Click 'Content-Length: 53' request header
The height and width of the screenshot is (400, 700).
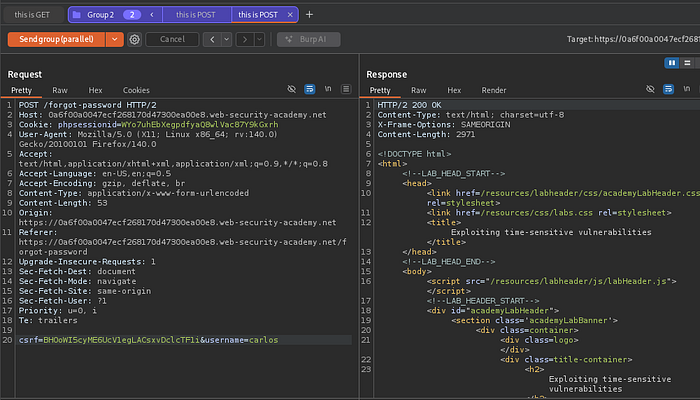pyautogui.click(x=63, y=203)
